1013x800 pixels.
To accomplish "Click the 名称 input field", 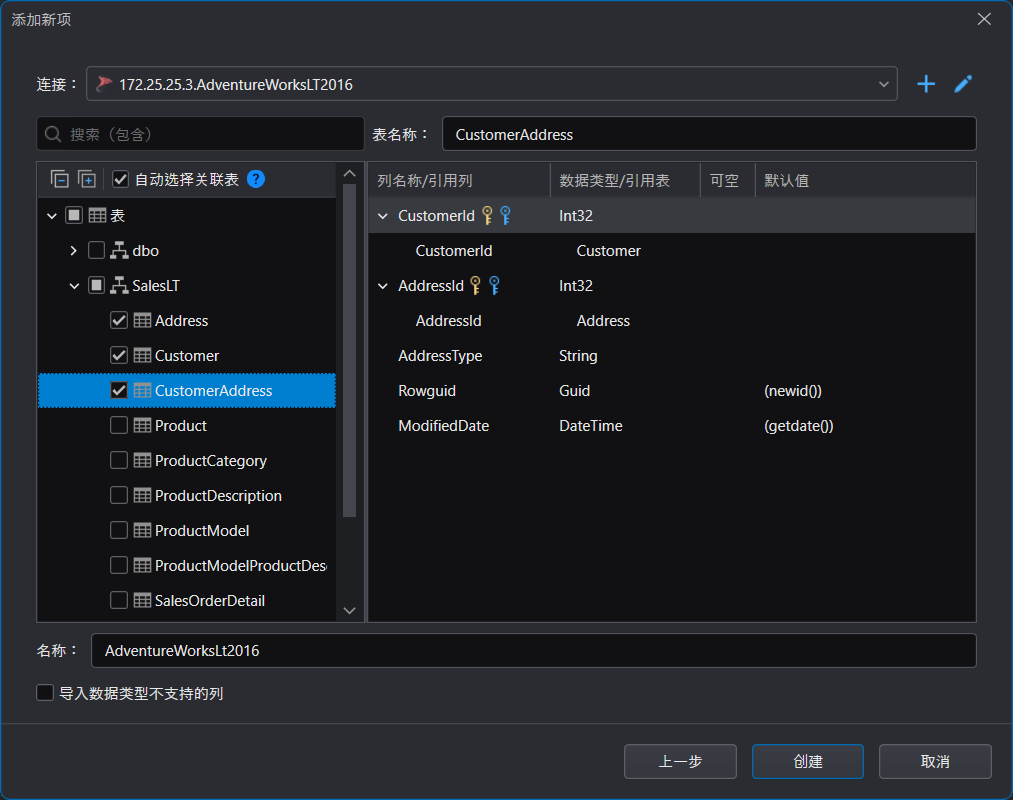I will tap(534, 650).
